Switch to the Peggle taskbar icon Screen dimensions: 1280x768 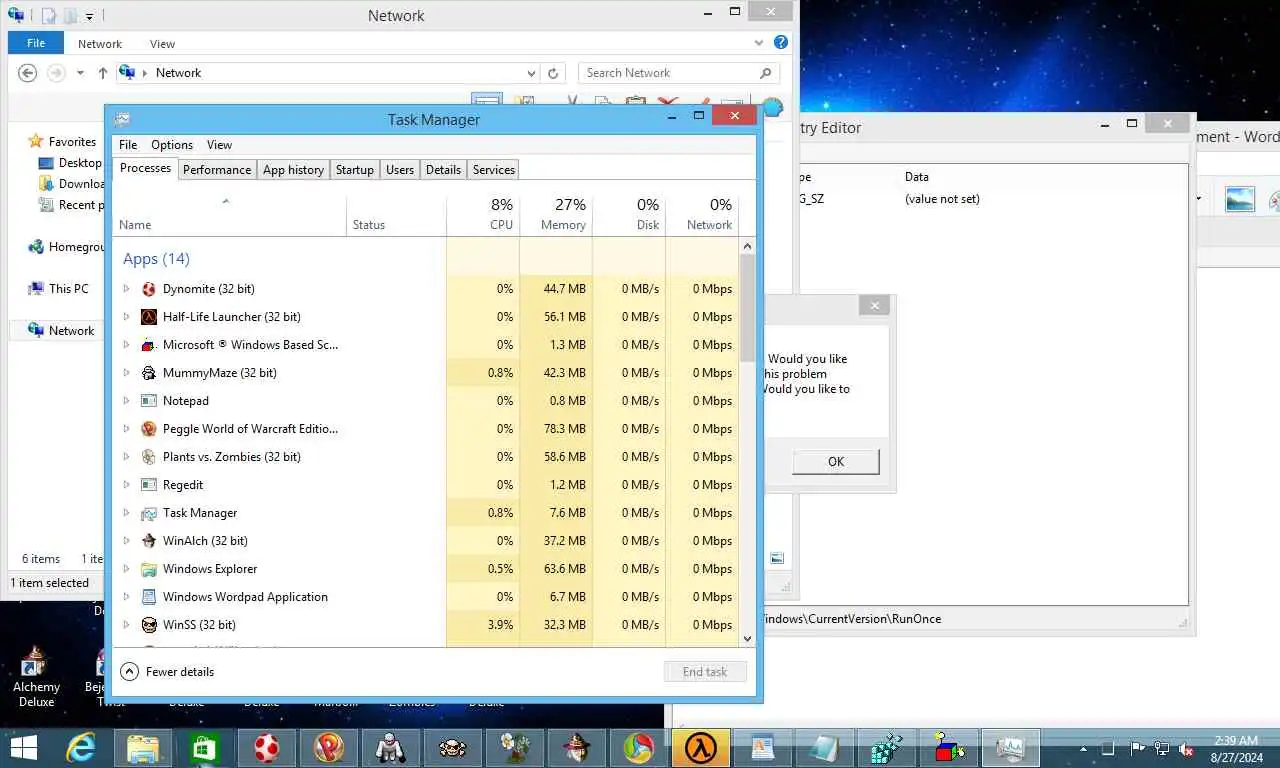(x=328, y=747)
